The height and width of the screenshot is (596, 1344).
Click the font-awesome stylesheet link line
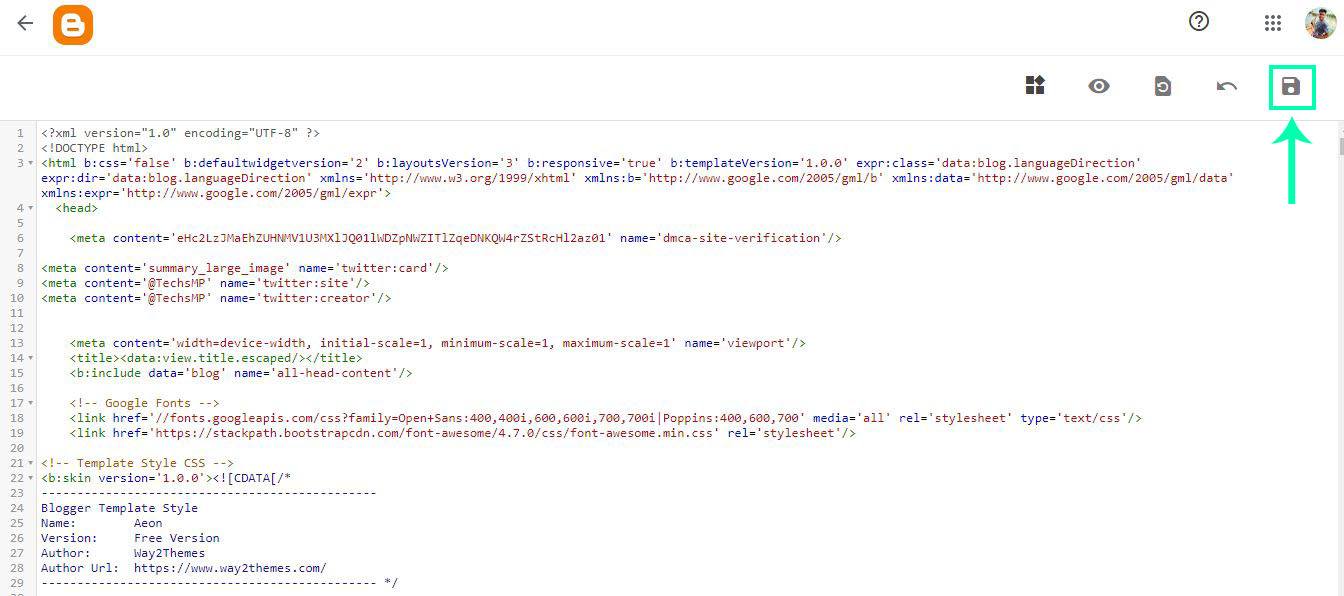[463, 433]
